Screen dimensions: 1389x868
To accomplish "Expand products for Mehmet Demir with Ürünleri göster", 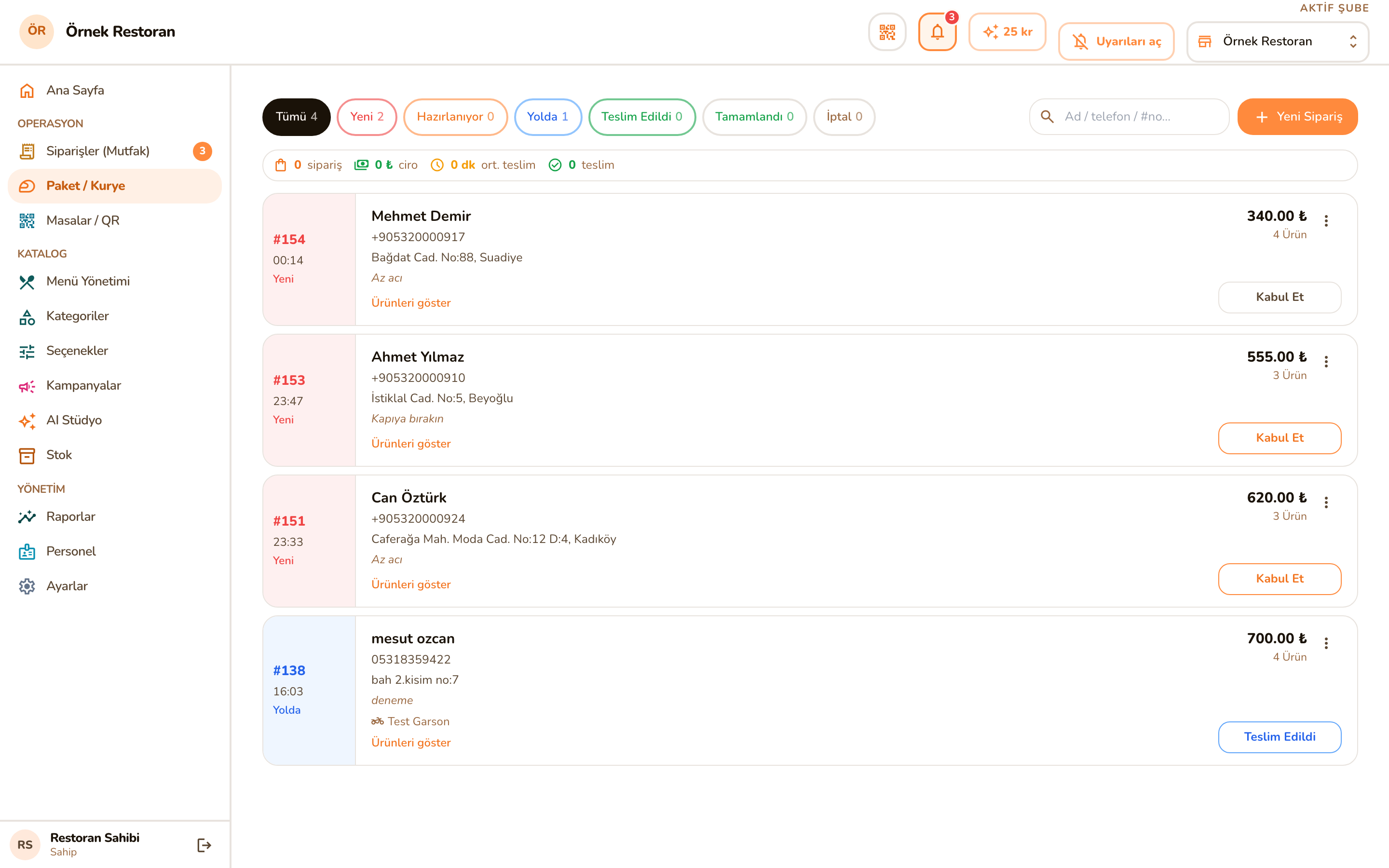I will (411, 302).
